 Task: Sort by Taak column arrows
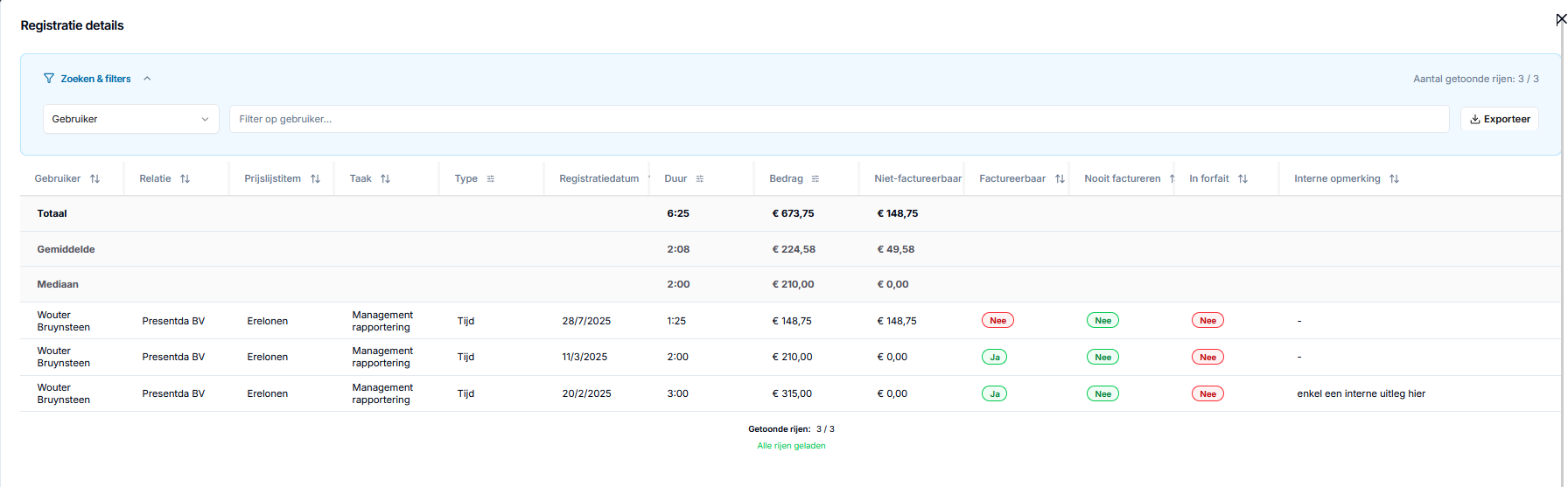tap(385, 178)
